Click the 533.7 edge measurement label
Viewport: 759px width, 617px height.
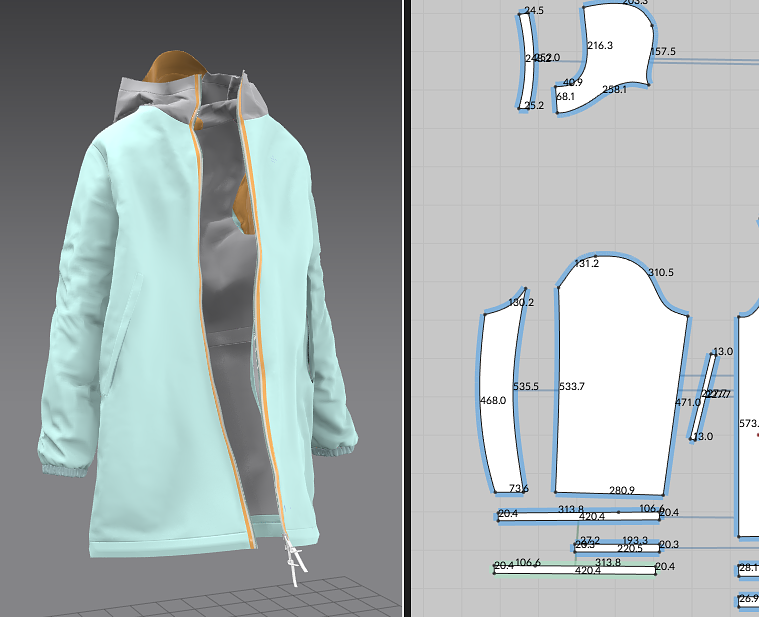click(572, 386)
